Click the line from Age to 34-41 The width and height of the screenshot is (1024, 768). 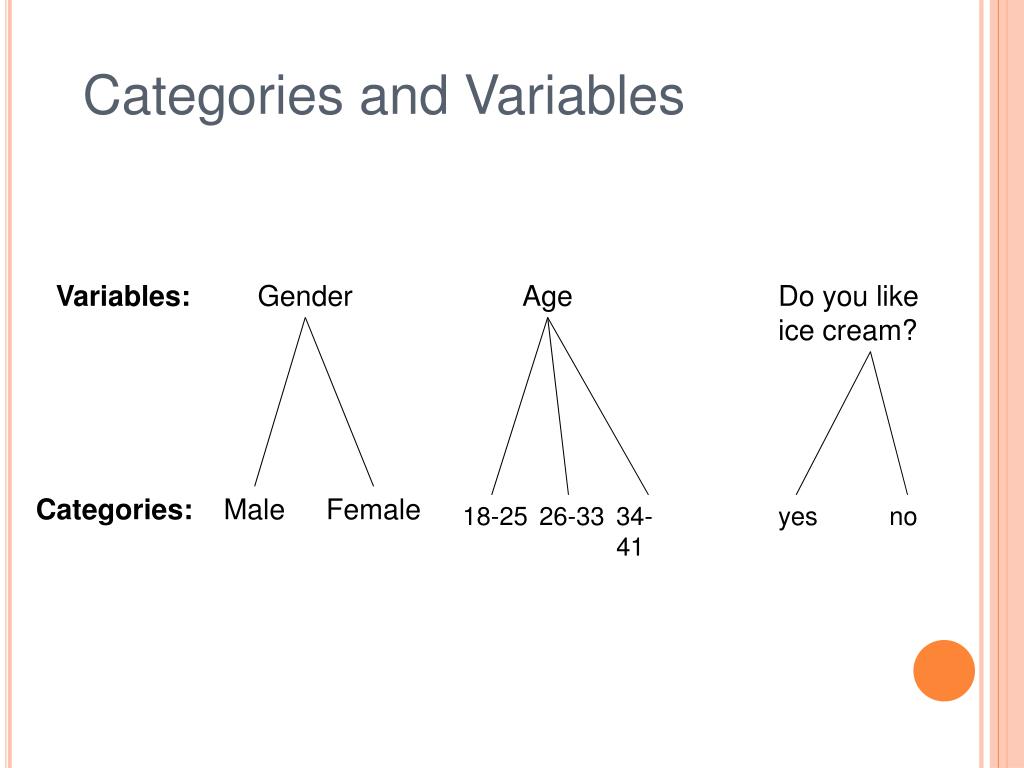point(598,406)
